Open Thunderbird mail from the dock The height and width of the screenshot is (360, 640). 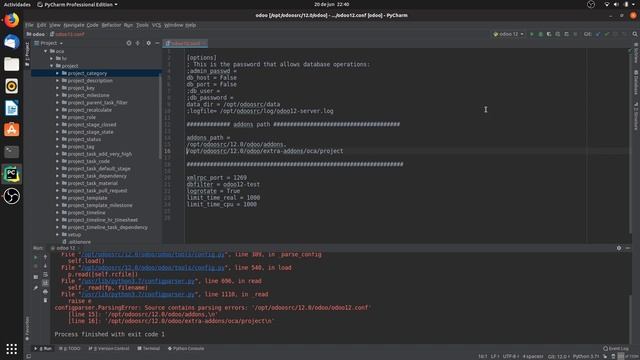11,42
